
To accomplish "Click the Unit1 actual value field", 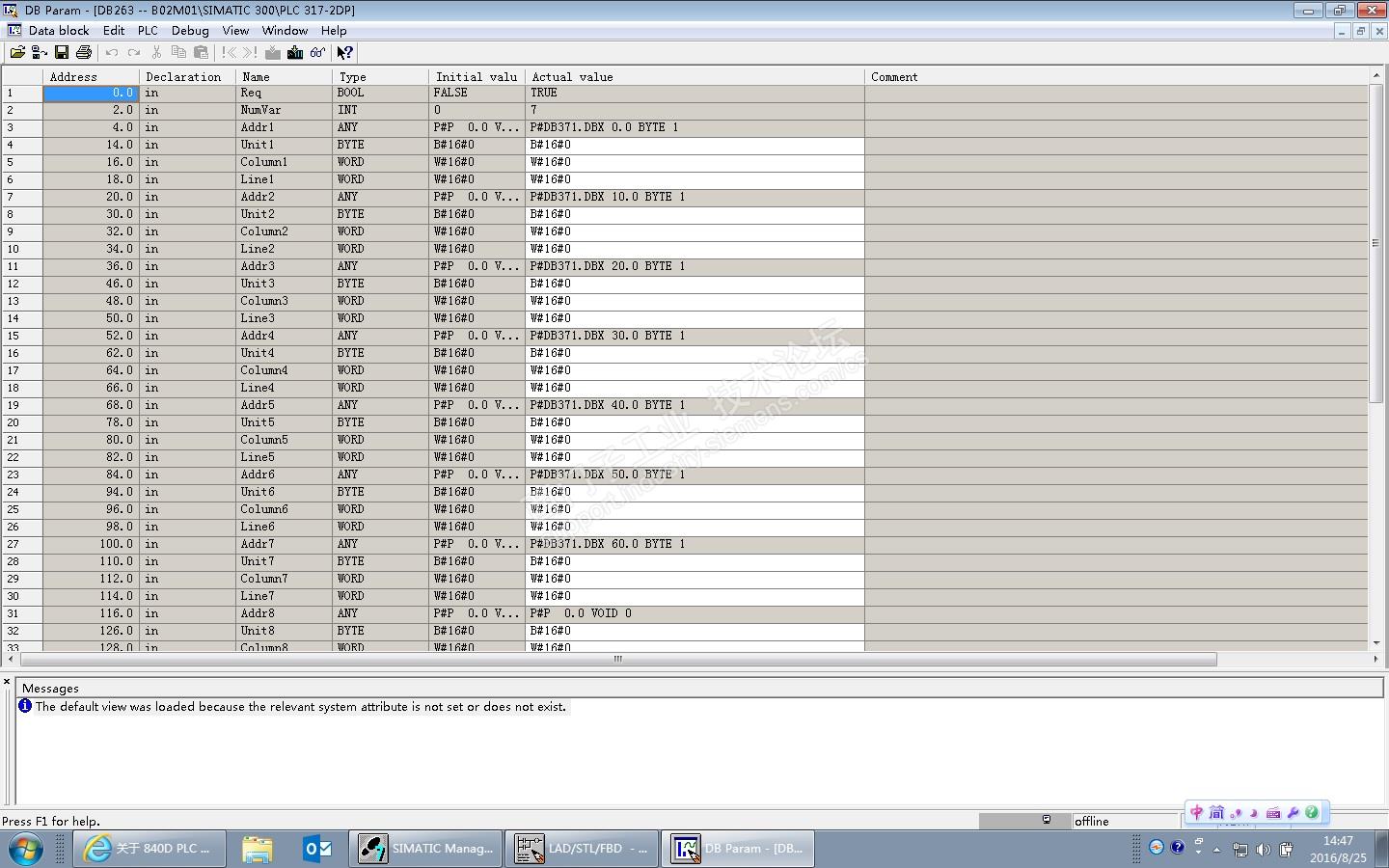I will 695,145.
